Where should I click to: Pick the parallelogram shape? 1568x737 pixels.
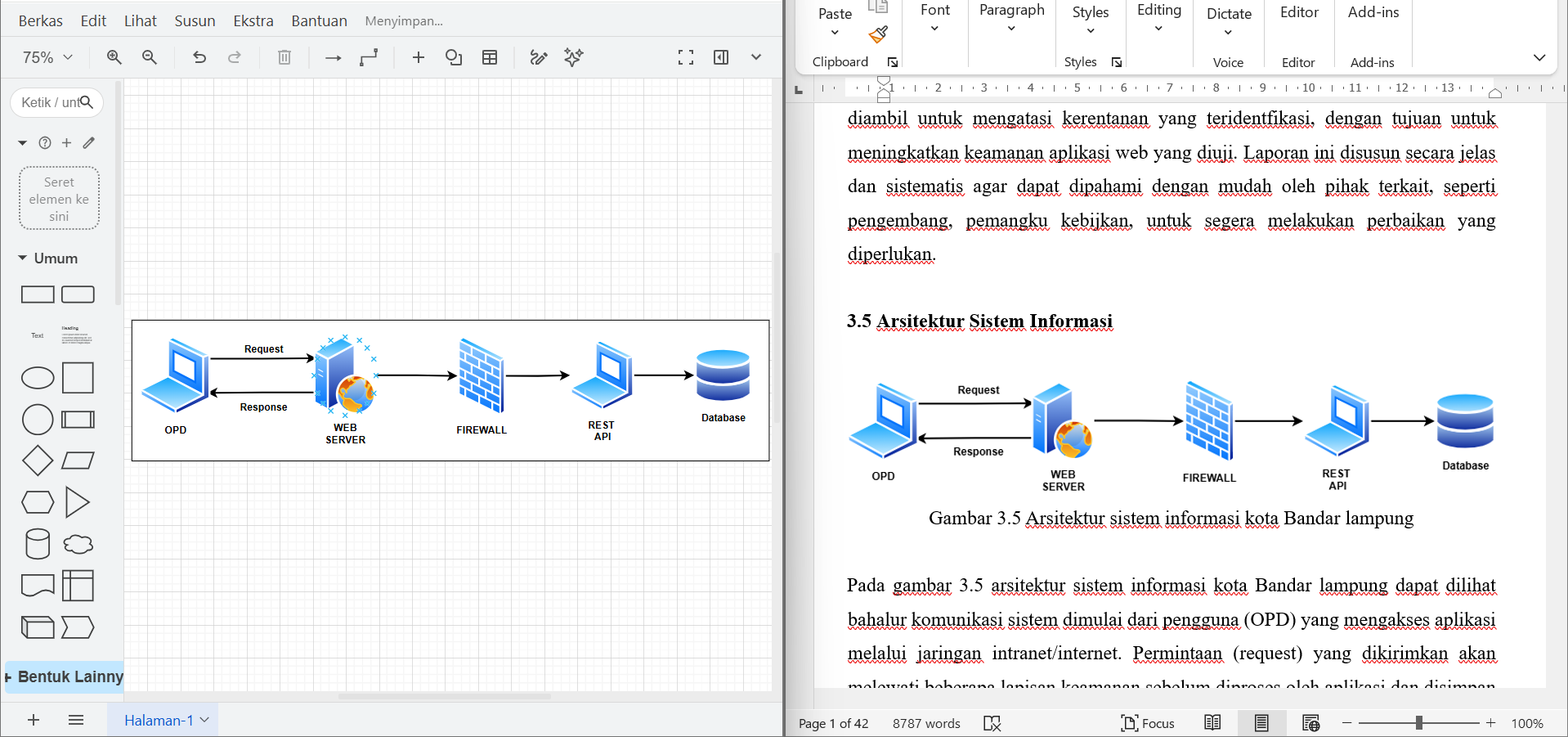78,461
